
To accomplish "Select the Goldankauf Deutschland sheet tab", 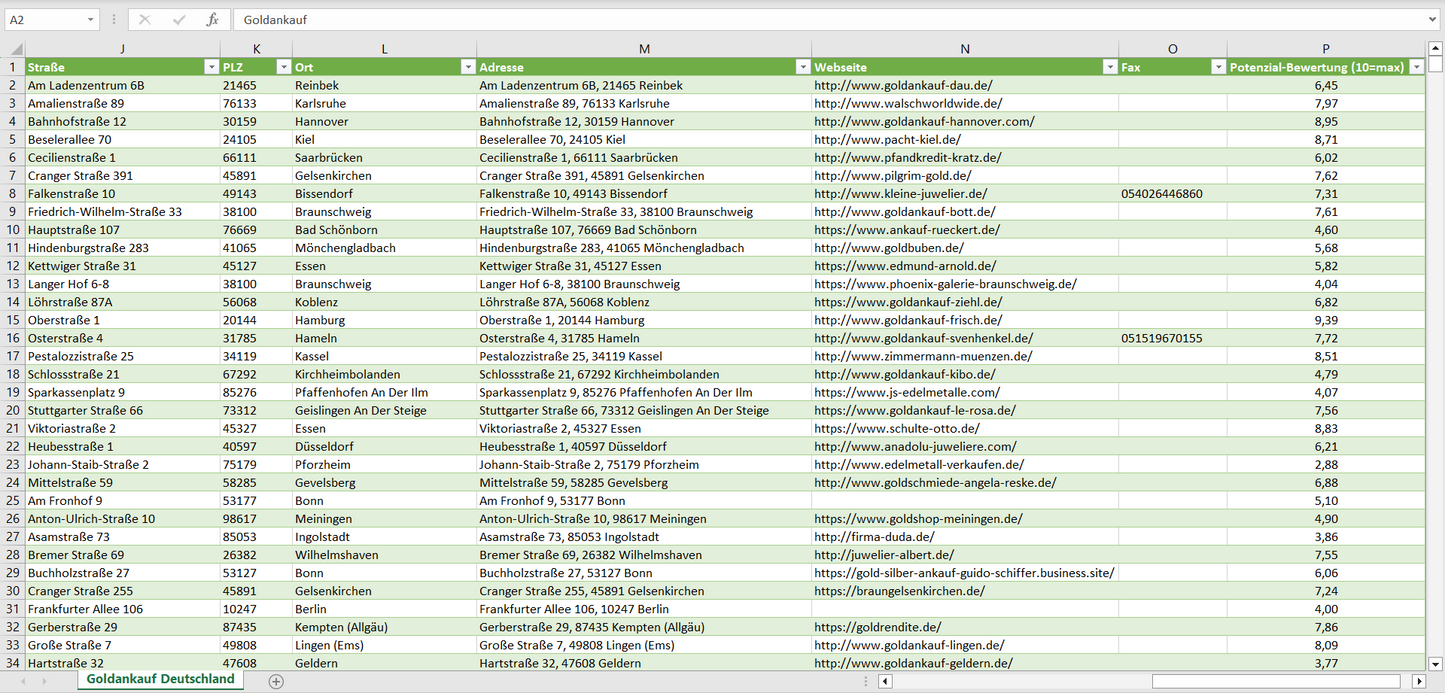I will 160,679.
